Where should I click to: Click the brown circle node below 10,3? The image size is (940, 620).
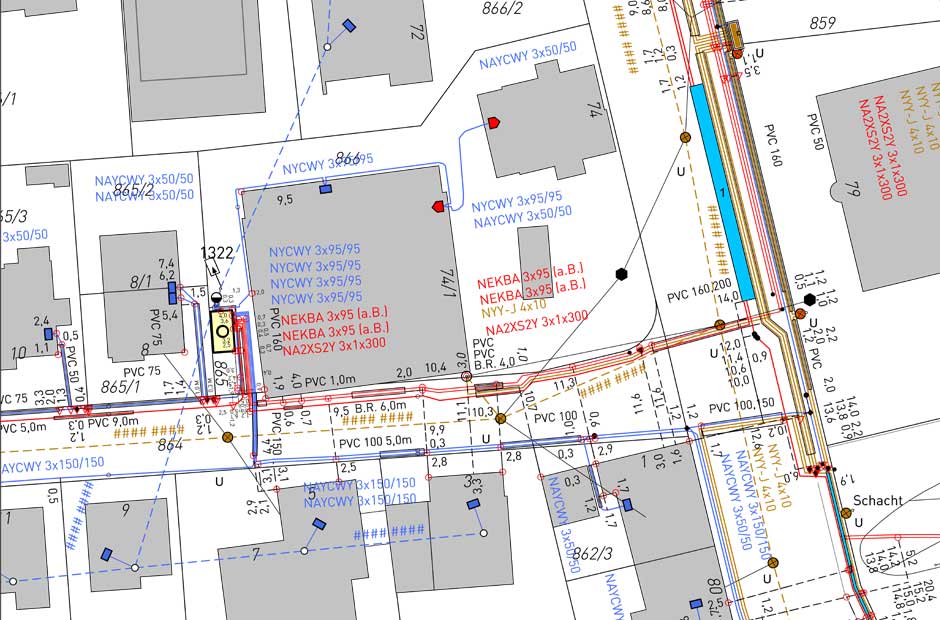[x=500, y=418]
